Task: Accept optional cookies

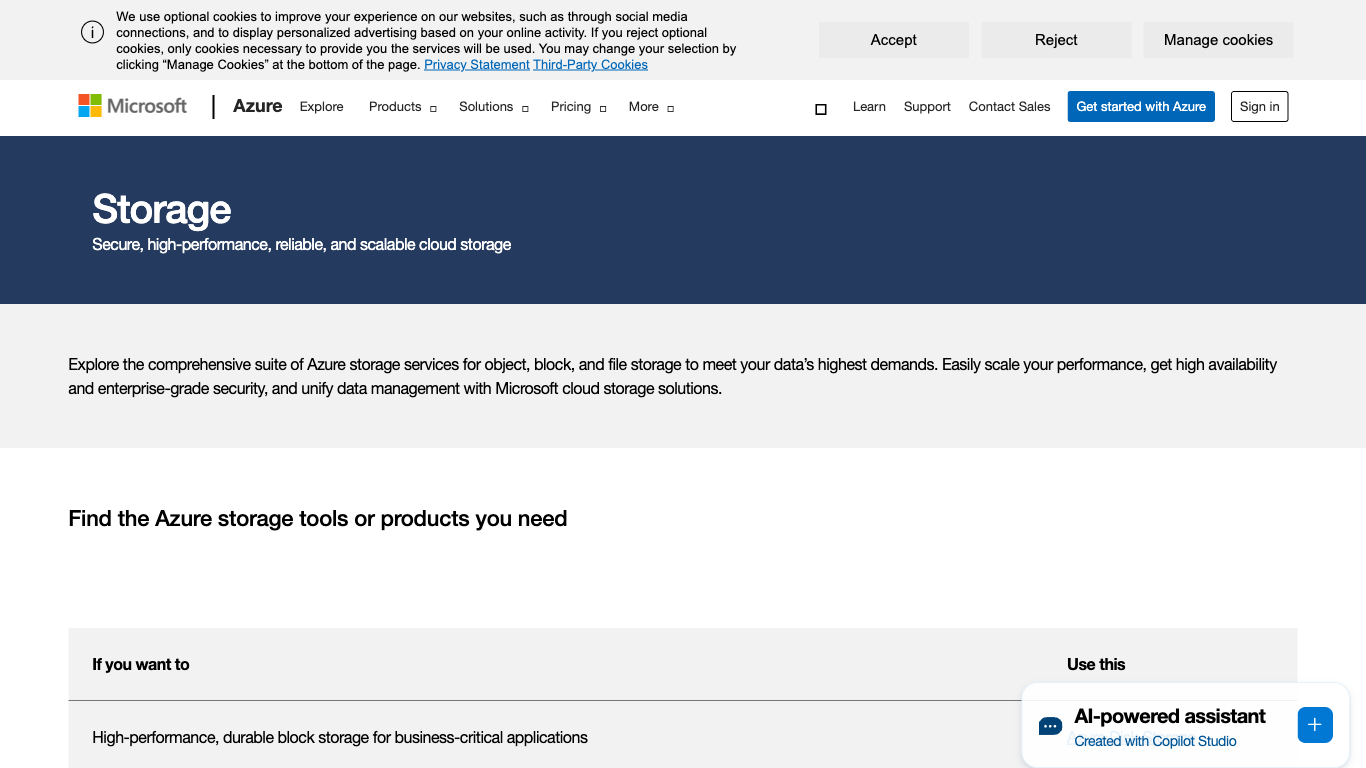Action: (x=894, y=40)
